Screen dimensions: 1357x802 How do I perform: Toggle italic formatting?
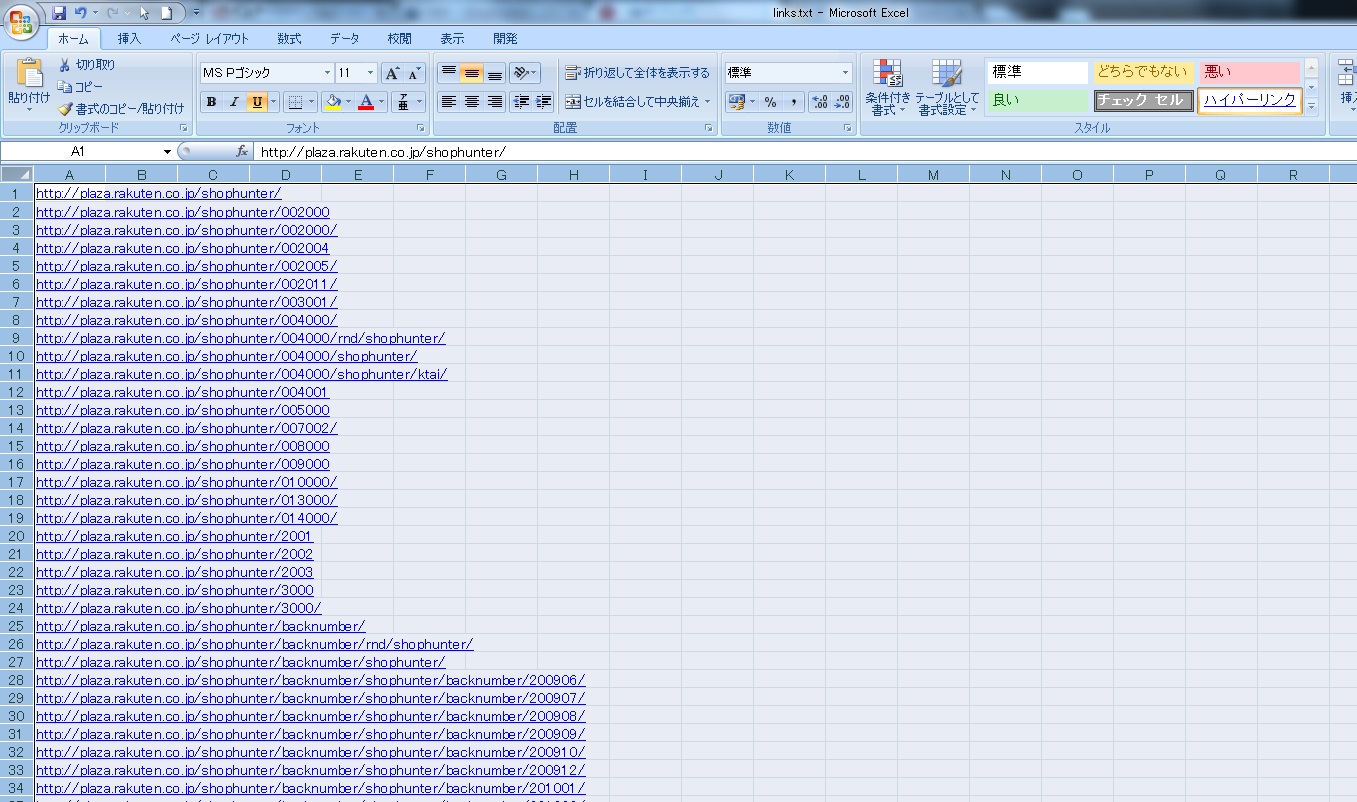coord(234,102)
